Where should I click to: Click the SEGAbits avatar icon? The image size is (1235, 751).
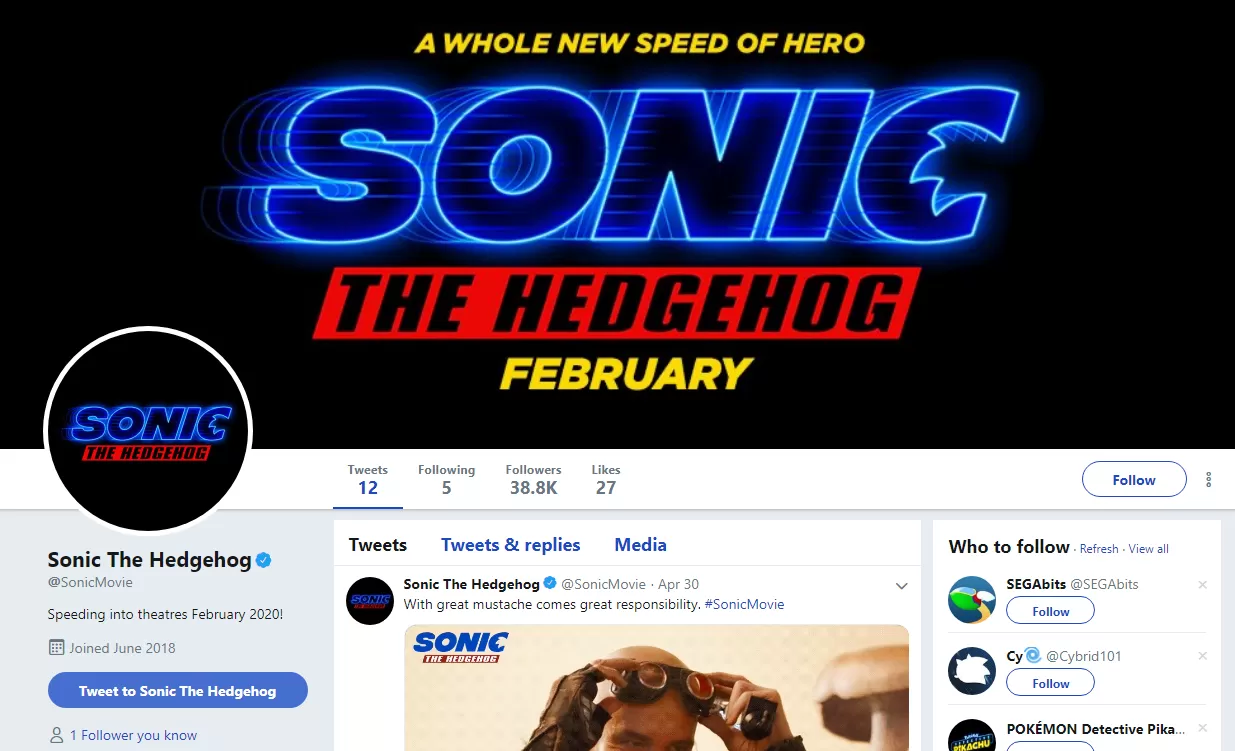click(972, 600)
